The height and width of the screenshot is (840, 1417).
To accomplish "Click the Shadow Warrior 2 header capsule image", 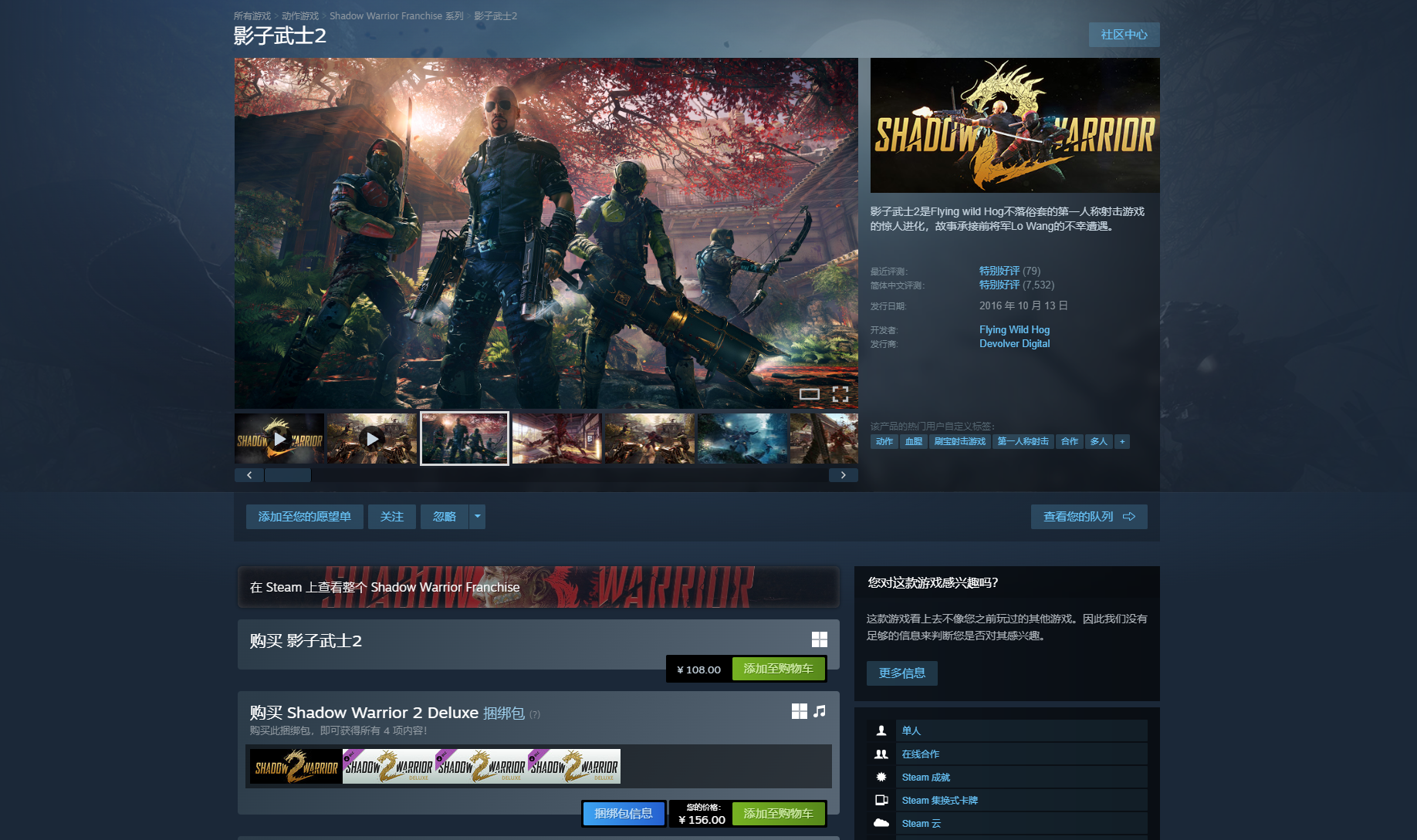I will pos(1015,125).
